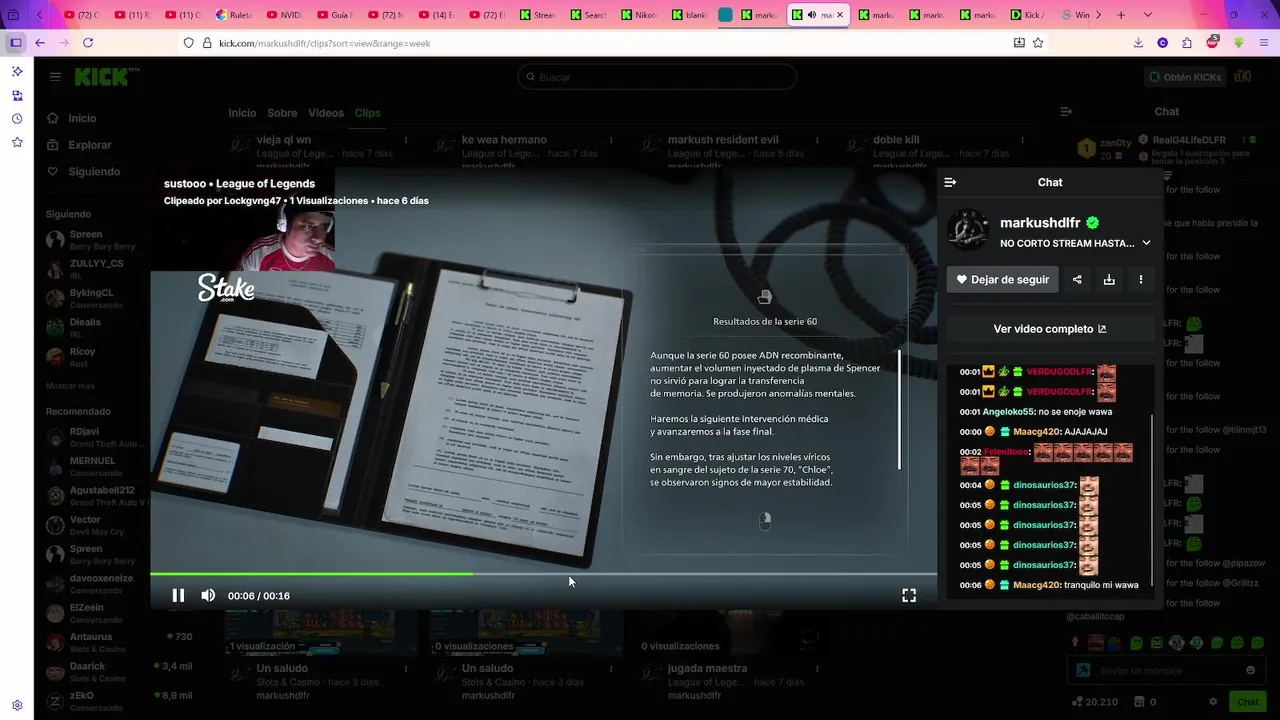Open Firefox sidebar history clock icon
This screenshot has width=1280, height=720.
tap(17, 119)
